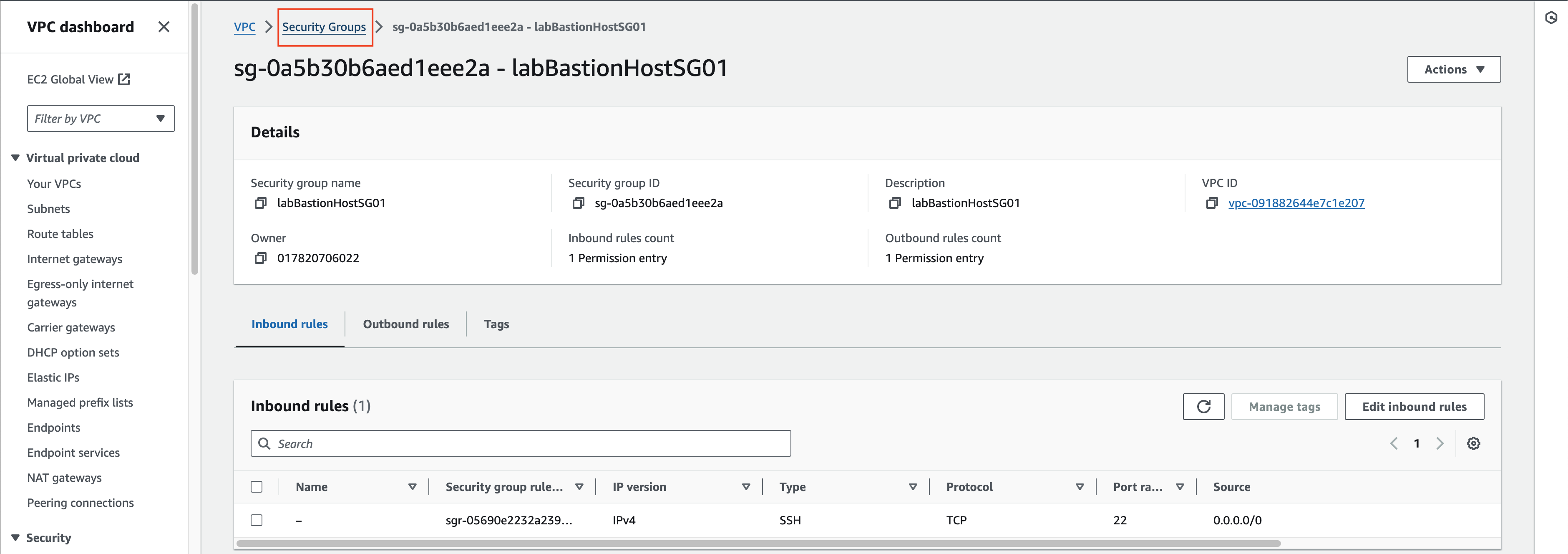Click Edit inbound rules button
Viewport: 1568px width, 554px height.
tap(1414, 407)
